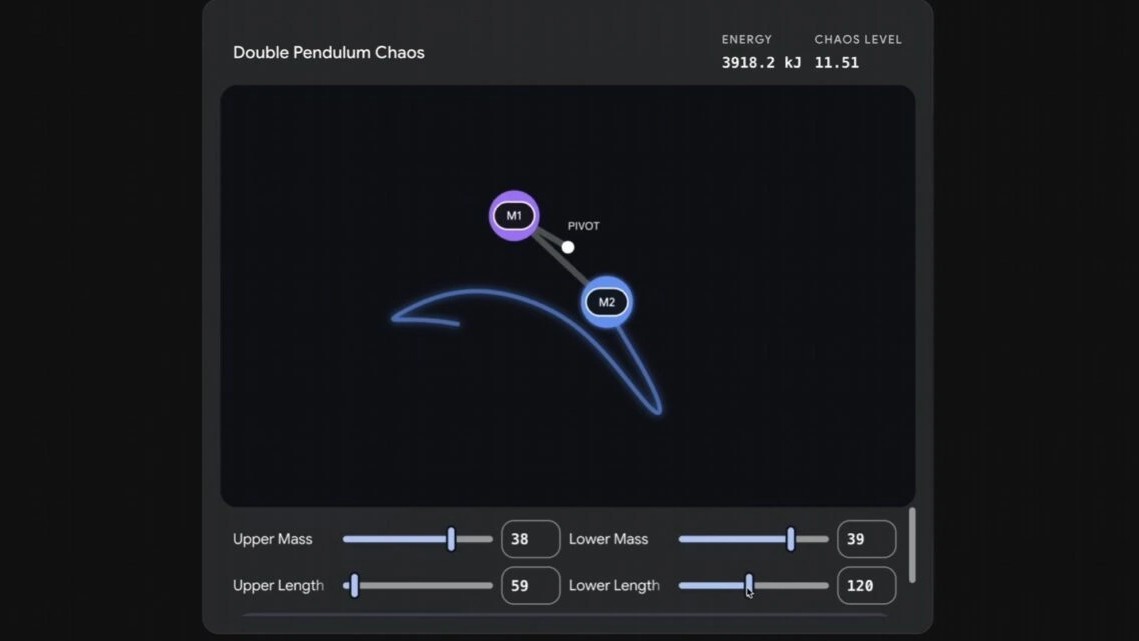Select the white pivot point
The image size is (1139, 641).
[568, 247]
